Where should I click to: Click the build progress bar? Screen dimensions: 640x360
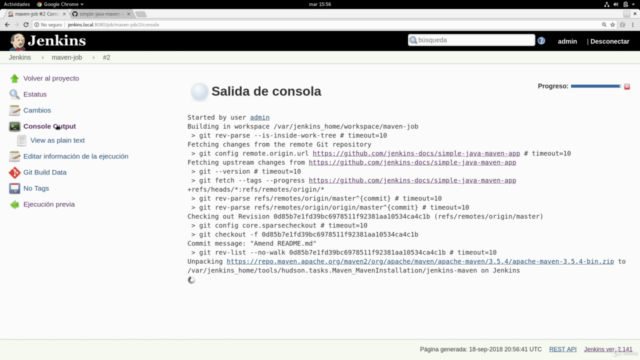click(596, 86)
